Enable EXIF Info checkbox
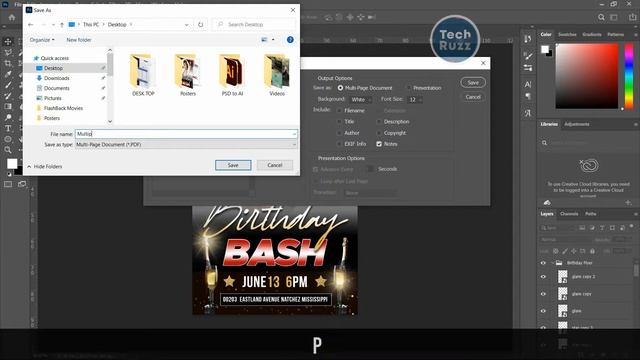Image resolution: width=640 pixels, height=360 pixels. click(x=339, y=144)
